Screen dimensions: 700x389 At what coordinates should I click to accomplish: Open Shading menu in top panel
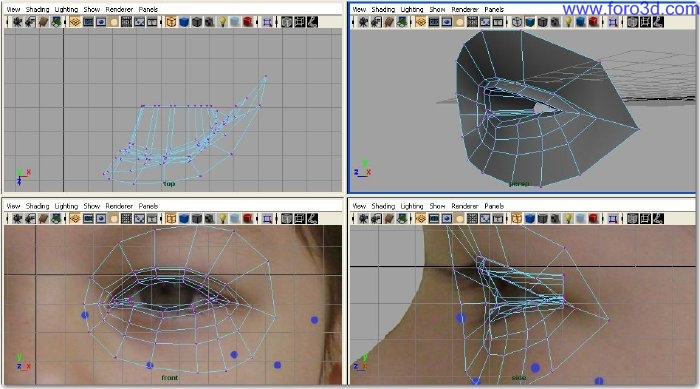[x=38, y=9]
